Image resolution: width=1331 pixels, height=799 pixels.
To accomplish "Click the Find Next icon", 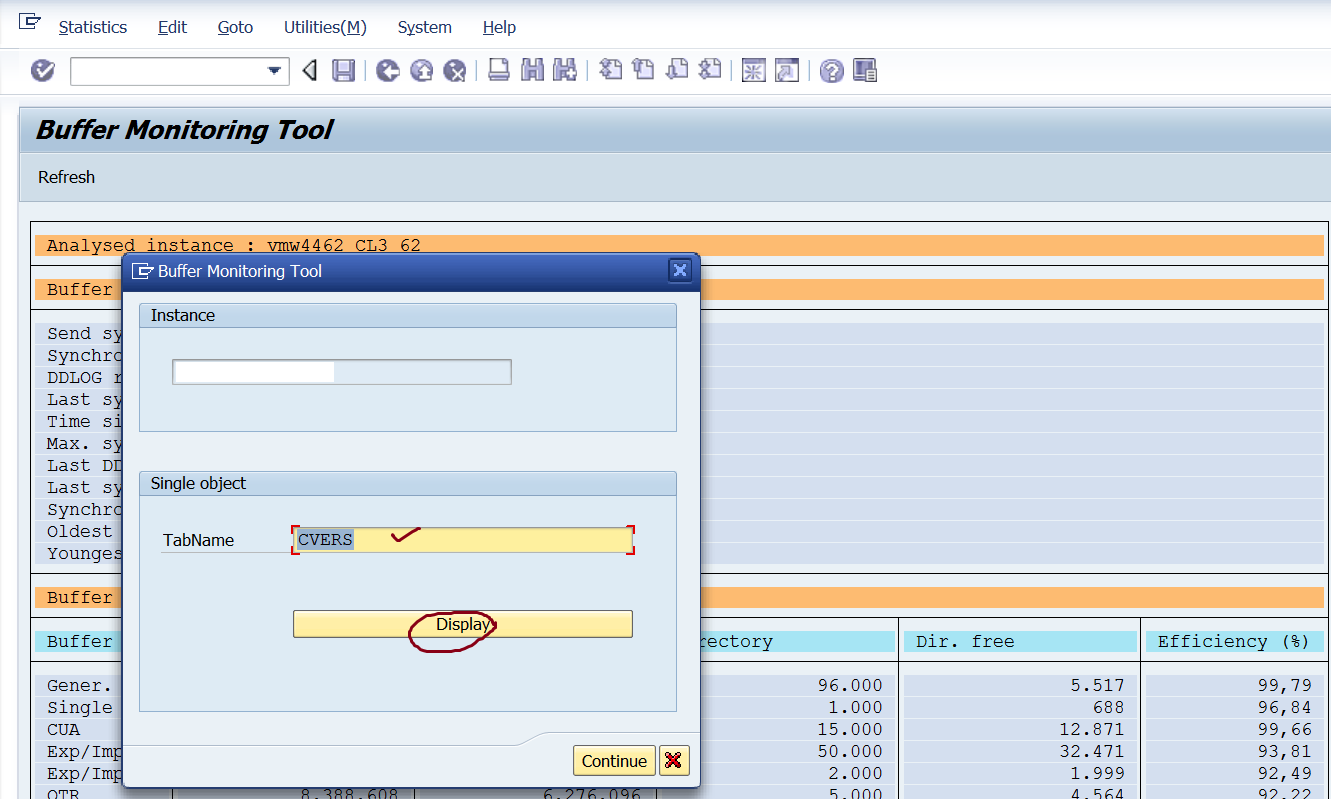I will [564, 70].
